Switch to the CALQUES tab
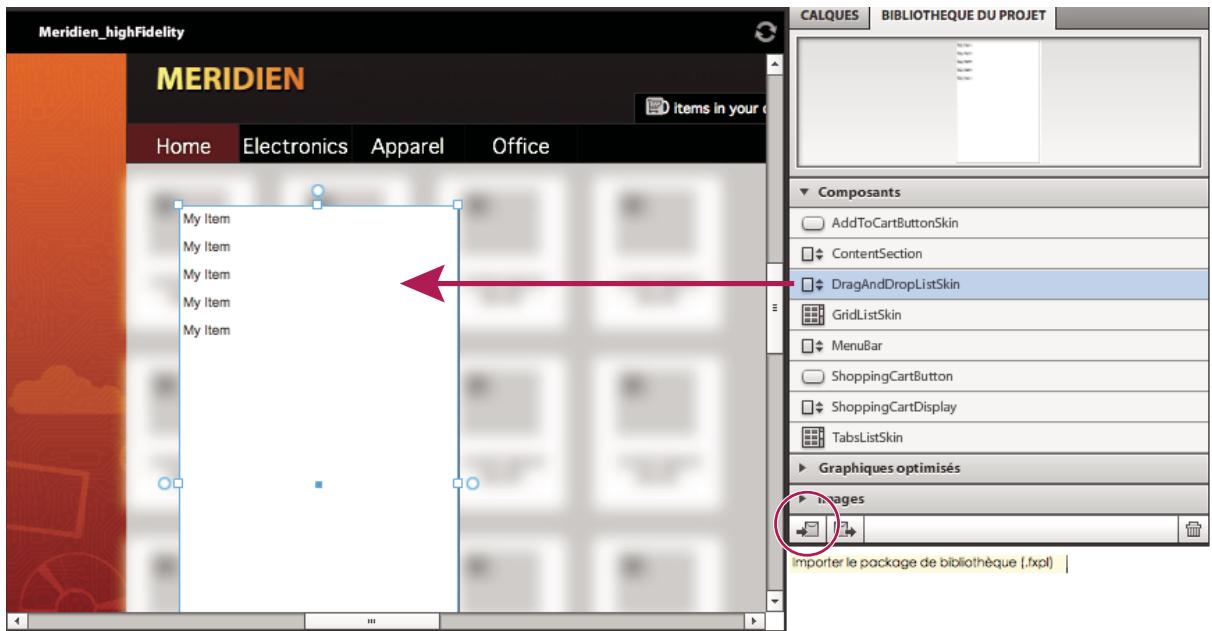Image resolution: width=1212 pixels, height=631 pixels. [x=832, y=14]
